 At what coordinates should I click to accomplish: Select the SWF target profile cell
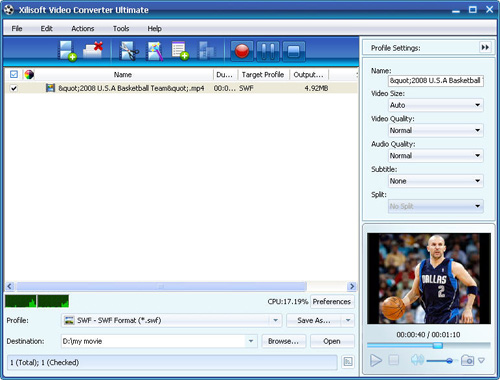[x=246, y=88]
